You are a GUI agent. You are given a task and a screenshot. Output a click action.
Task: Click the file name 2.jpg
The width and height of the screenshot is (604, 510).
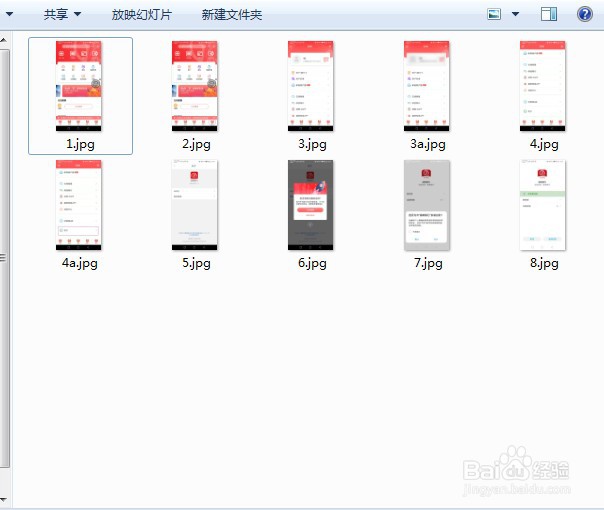196,144
